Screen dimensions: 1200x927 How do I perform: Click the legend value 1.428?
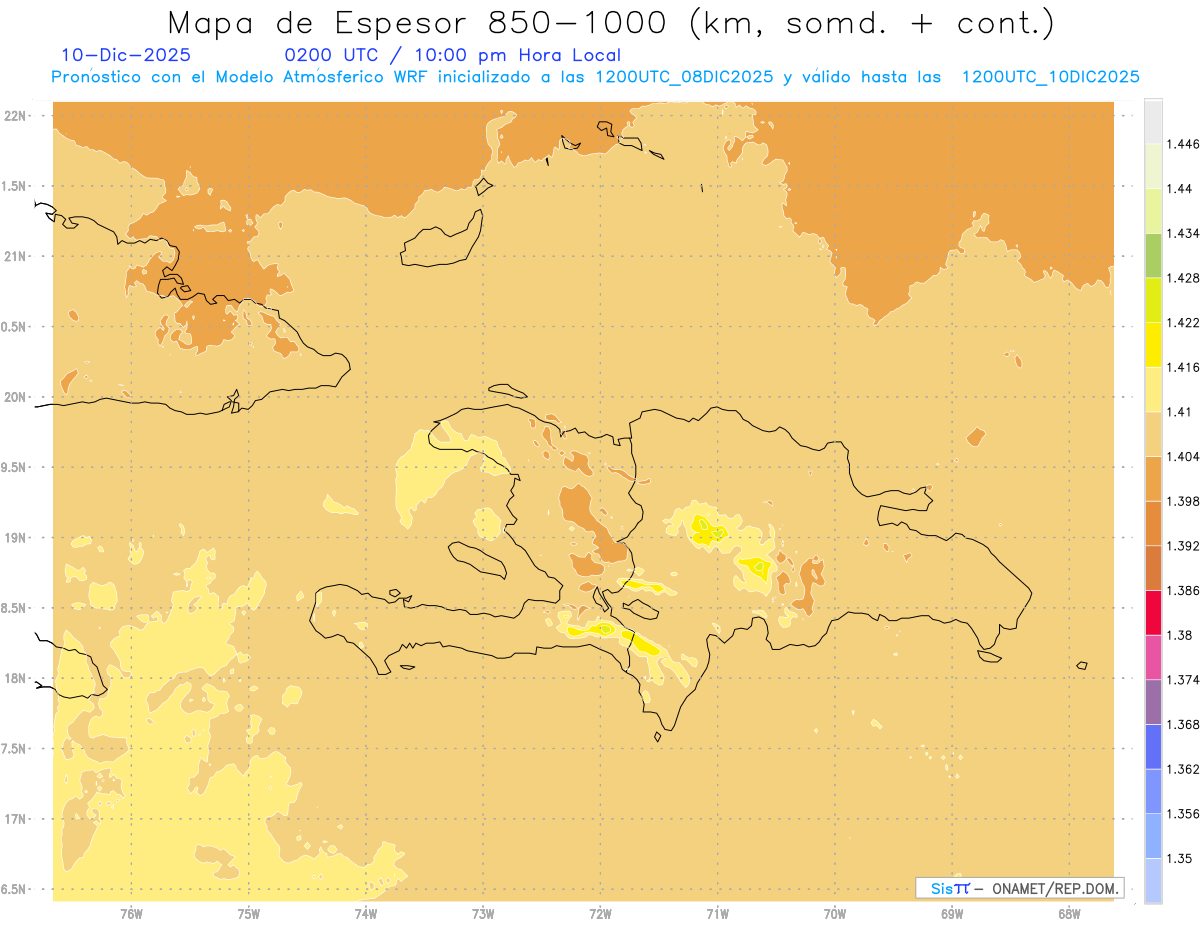[1184, 278]
